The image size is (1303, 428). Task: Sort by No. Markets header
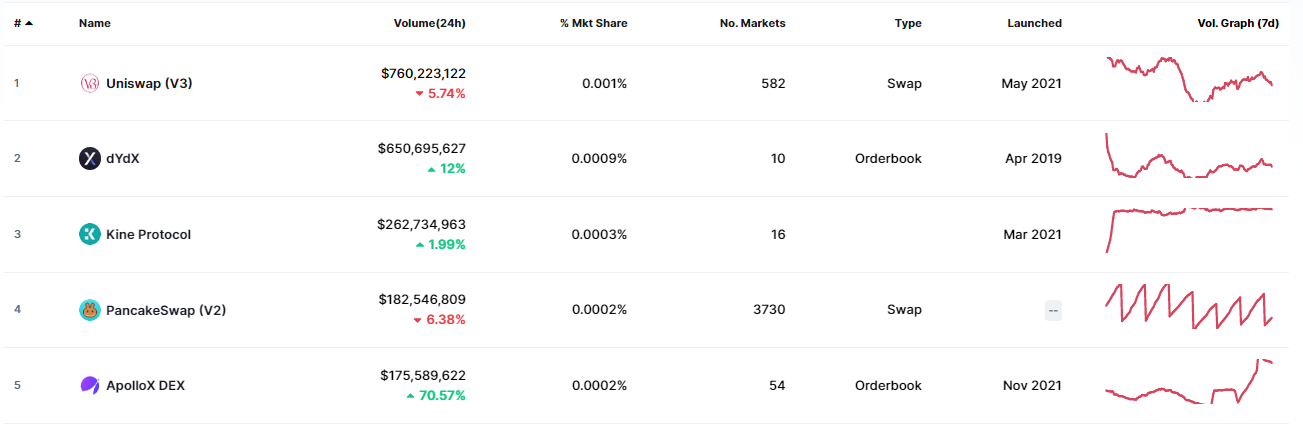click(x=753, y=23)
